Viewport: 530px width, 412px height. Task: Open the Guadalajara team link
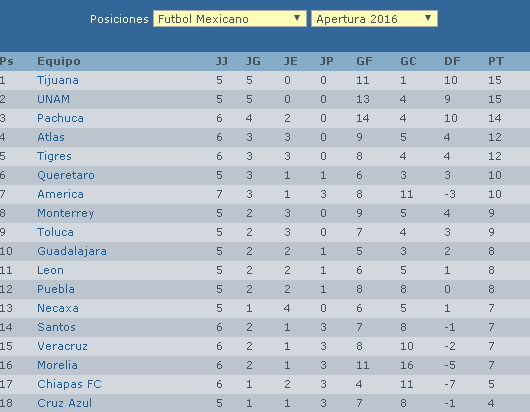click(x=72, y=251)
